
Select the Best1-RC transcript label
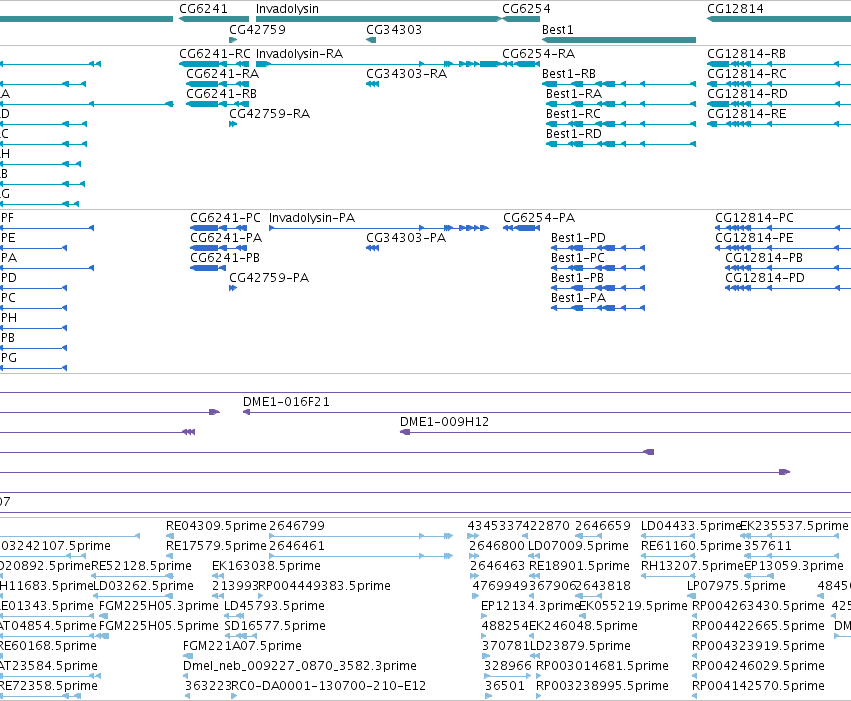573,113
